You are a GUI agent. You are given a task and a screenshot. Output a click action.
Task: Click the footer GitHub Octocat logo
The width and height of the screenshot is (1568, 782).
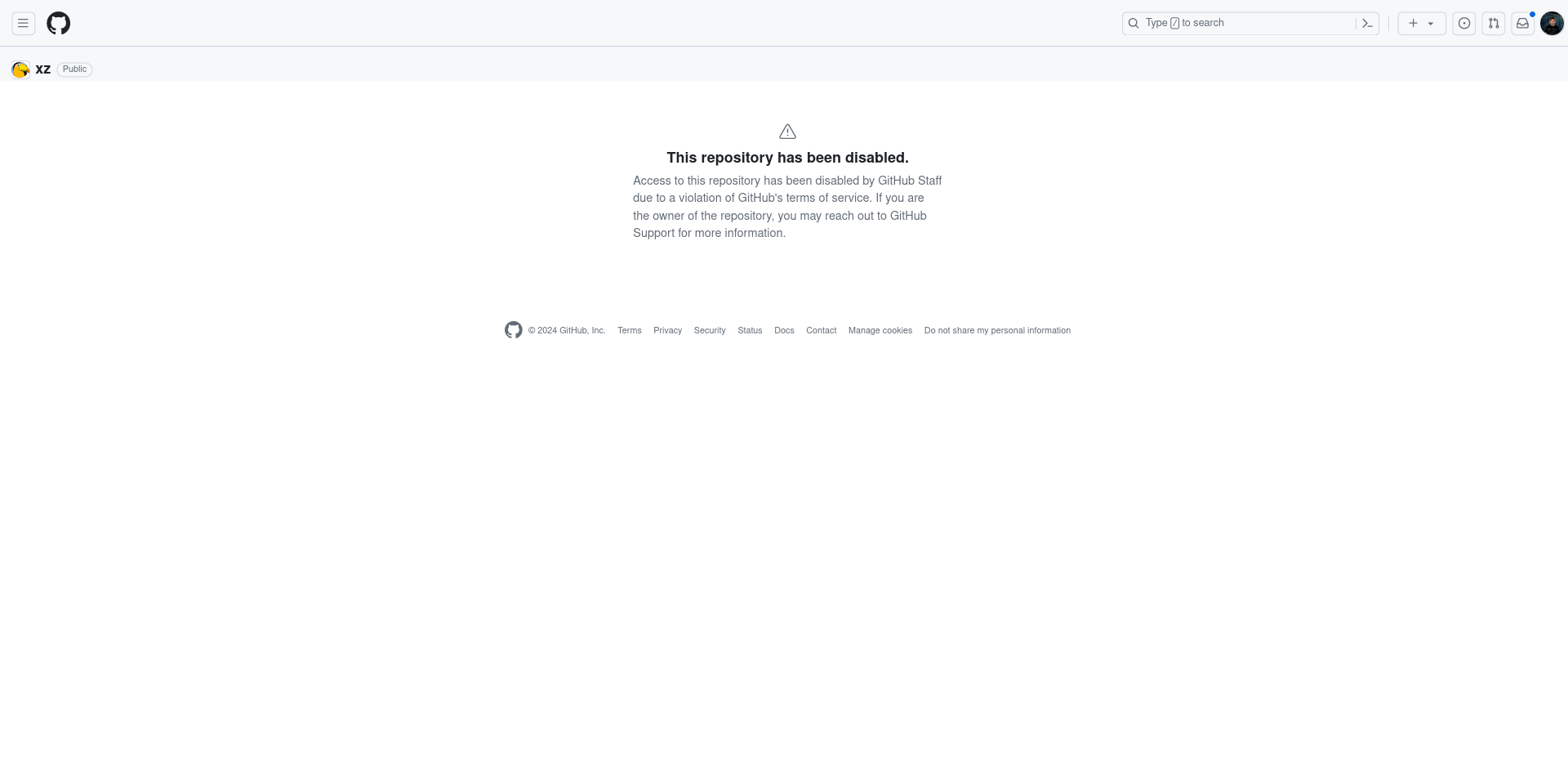[513, 330]
